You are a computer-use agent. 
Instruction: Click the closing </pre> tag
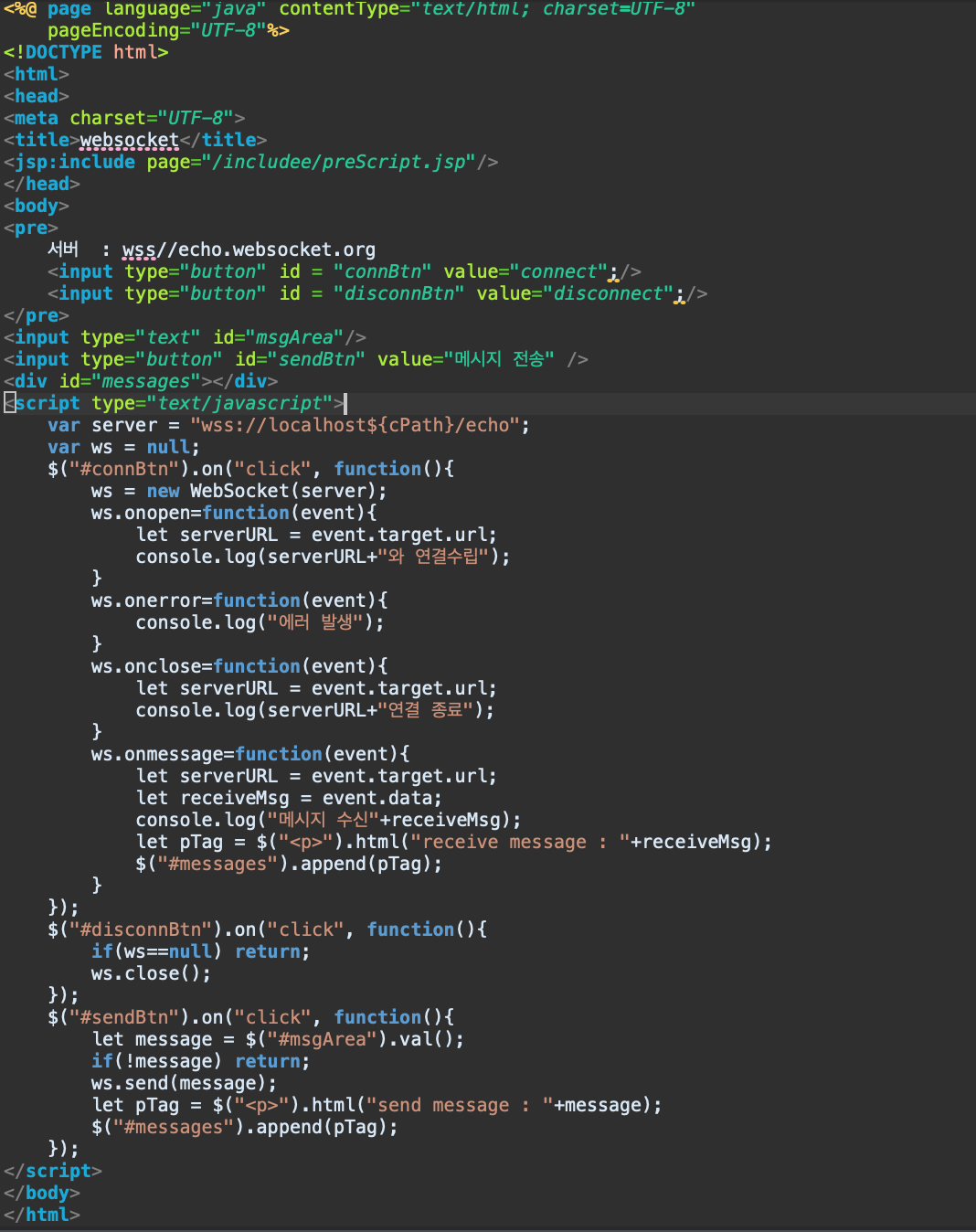tap(37, 315)
